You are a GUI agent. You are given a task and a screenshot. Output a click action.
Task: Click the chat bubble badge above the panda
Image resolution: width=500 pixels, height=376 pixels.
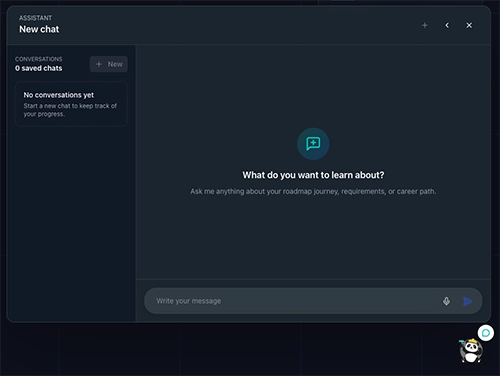click(x=486, y=333)
